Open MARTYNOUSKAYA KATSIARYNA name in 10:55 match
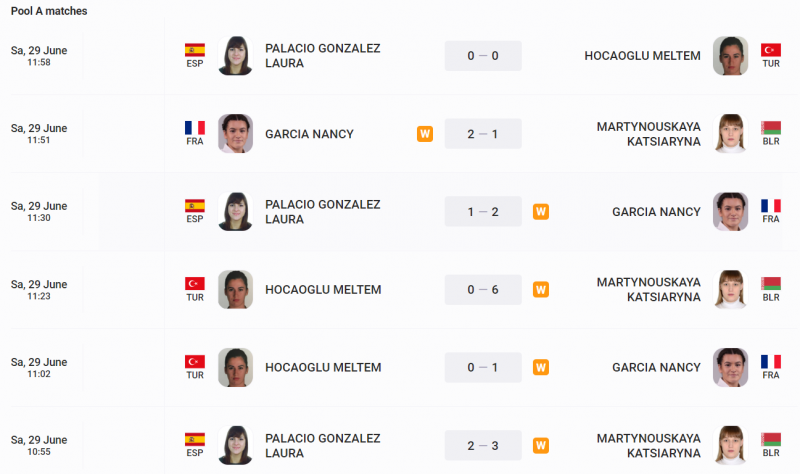The image size is (800, 474). click(x=649, y=446)
